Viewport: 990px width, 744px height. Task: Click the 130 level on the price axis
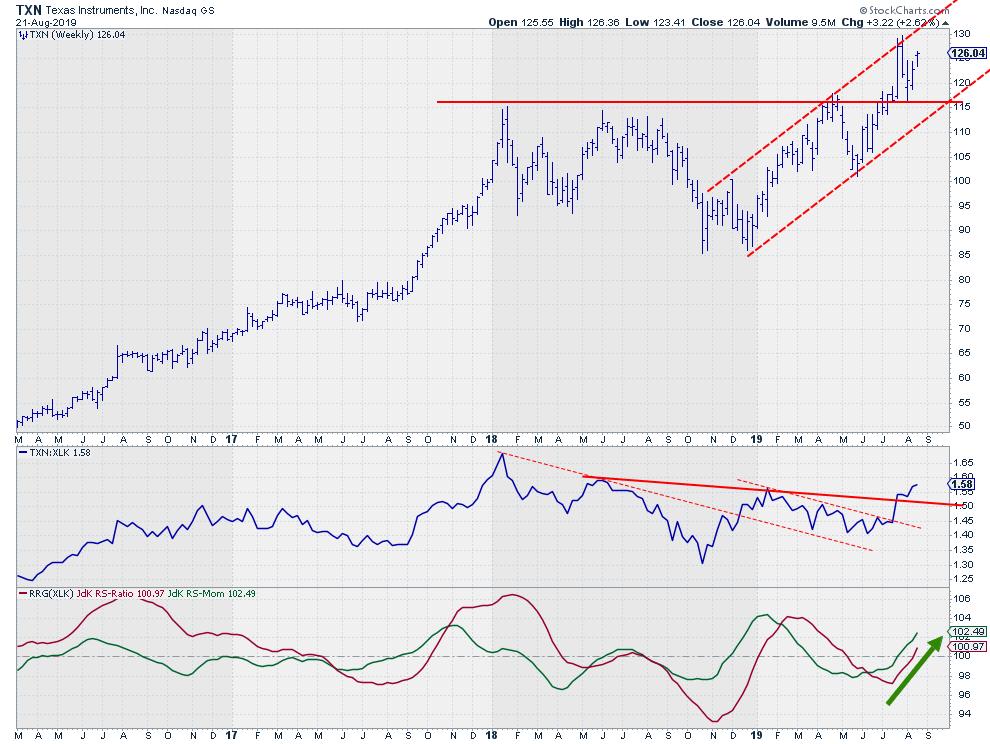(x=962, y=33)
